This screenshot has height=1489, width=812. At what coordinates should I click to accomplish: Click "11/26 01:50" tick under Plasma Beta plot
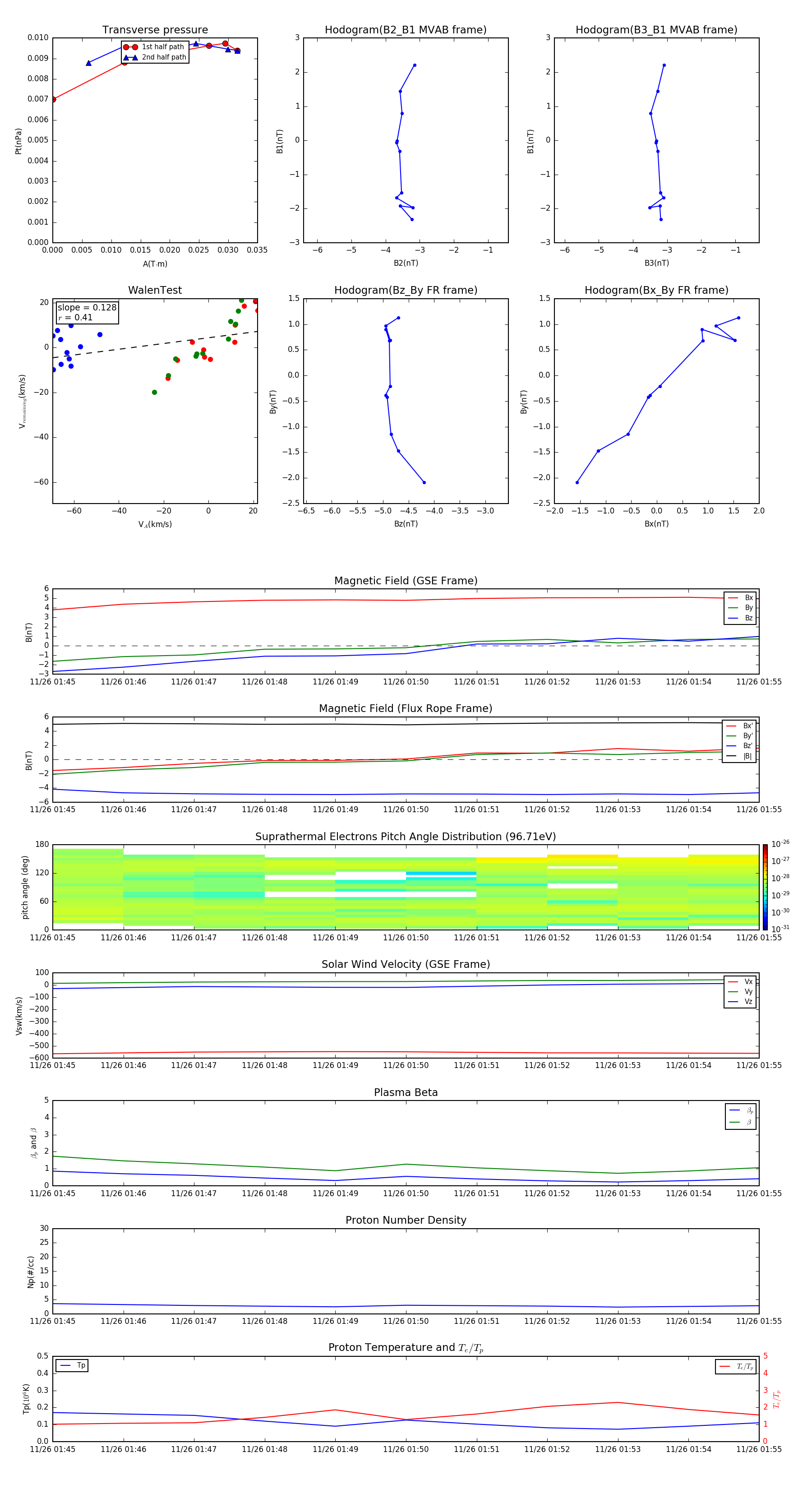point(406,1193)
